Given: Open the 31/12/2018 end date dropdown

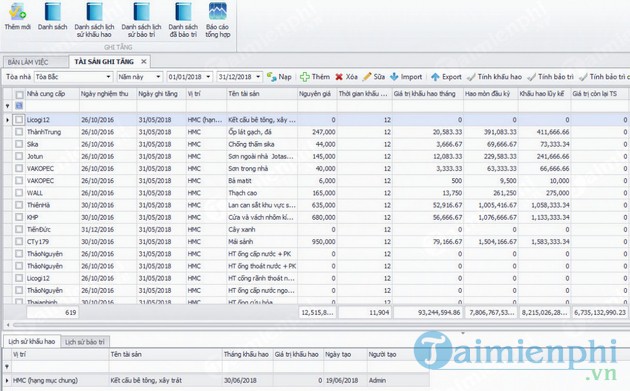Looking at the screenshot, I should tap(258, 77).
